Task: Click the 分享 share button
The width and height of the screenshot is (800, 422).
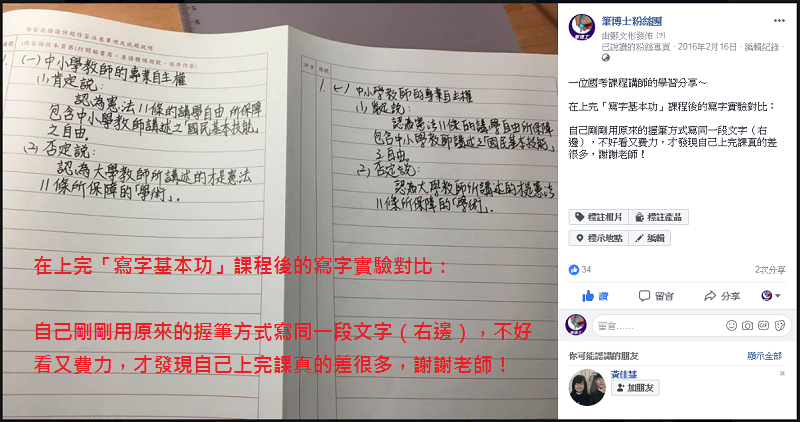Action: [722, 296]
